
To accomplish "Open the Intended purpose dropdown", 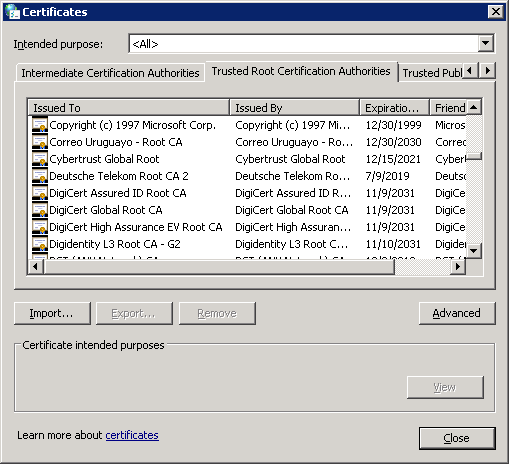I will pos(485,43).
